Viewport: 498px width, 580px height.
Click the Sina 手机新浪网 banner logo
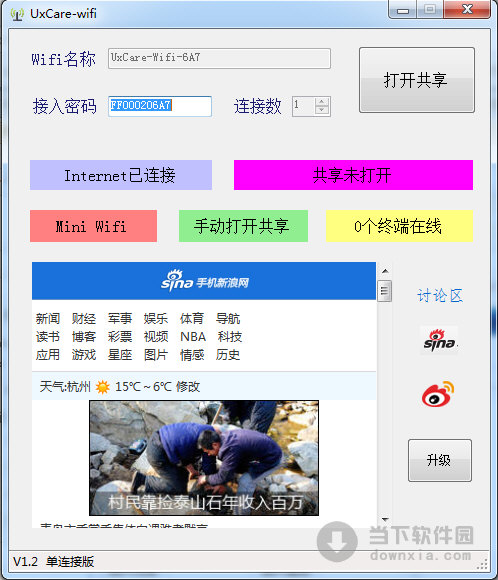click(x=205, y=281)
